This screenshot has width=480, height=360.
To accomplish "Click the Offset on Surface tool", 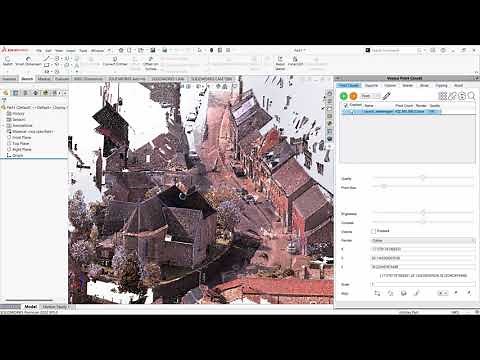I will pos(151,63).
